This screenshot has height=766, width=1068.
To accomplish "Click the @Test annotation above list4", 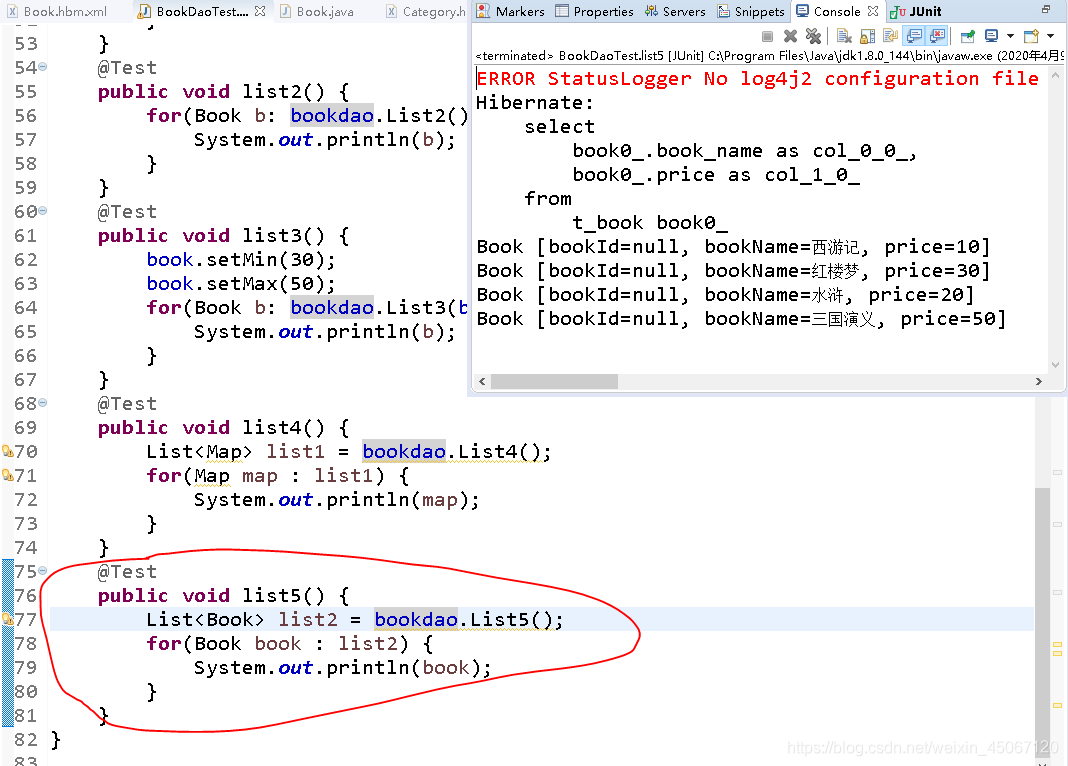I will [x=127, y=403].
